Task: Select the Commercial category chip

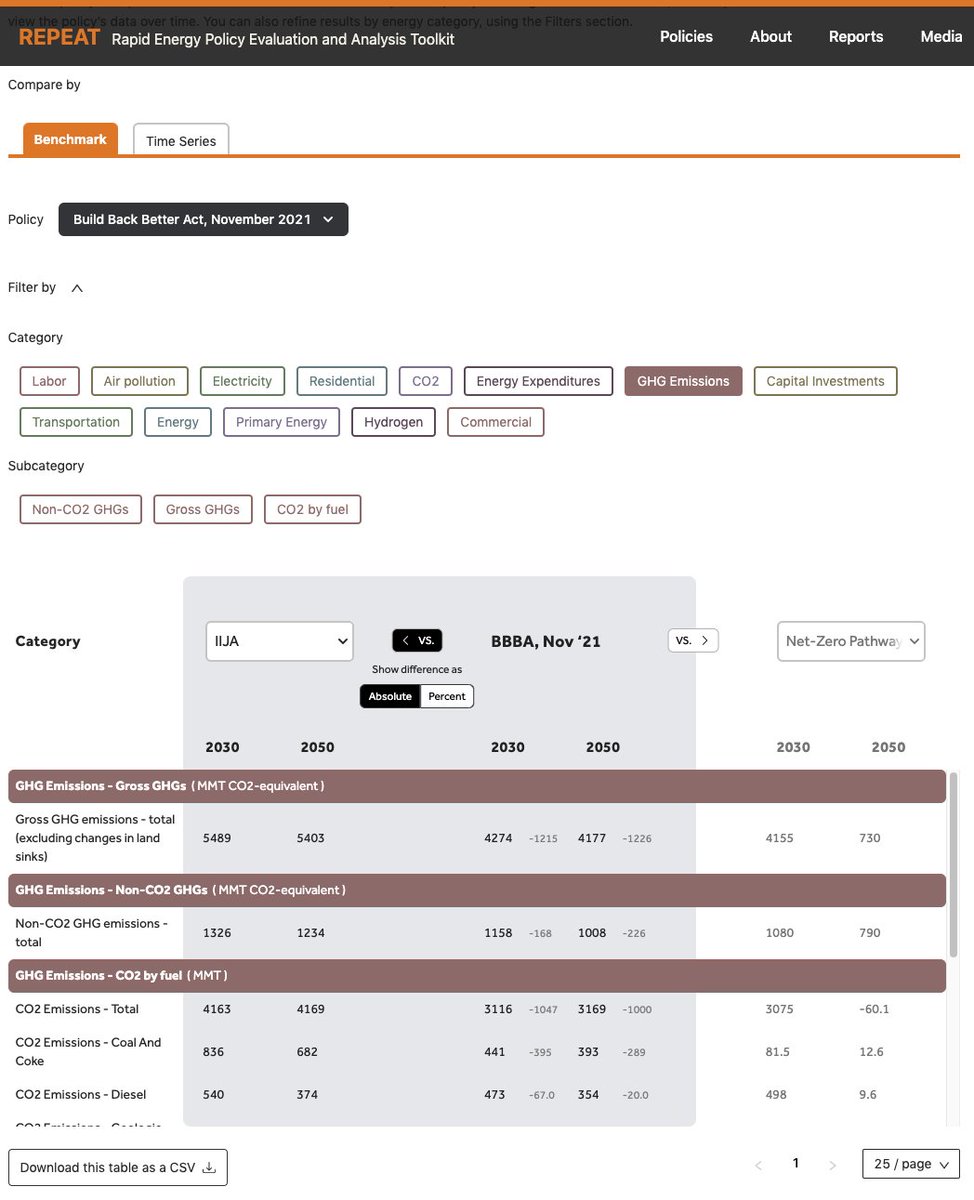Action: (496, 422)
